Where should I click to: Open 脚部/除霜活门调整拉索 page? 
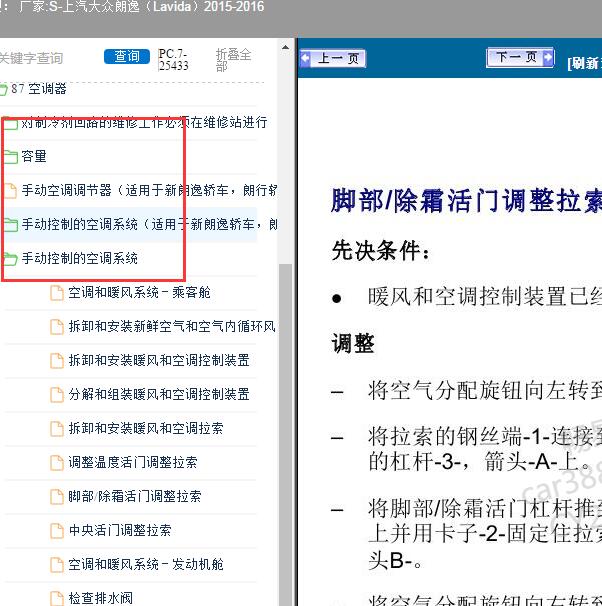135,496
